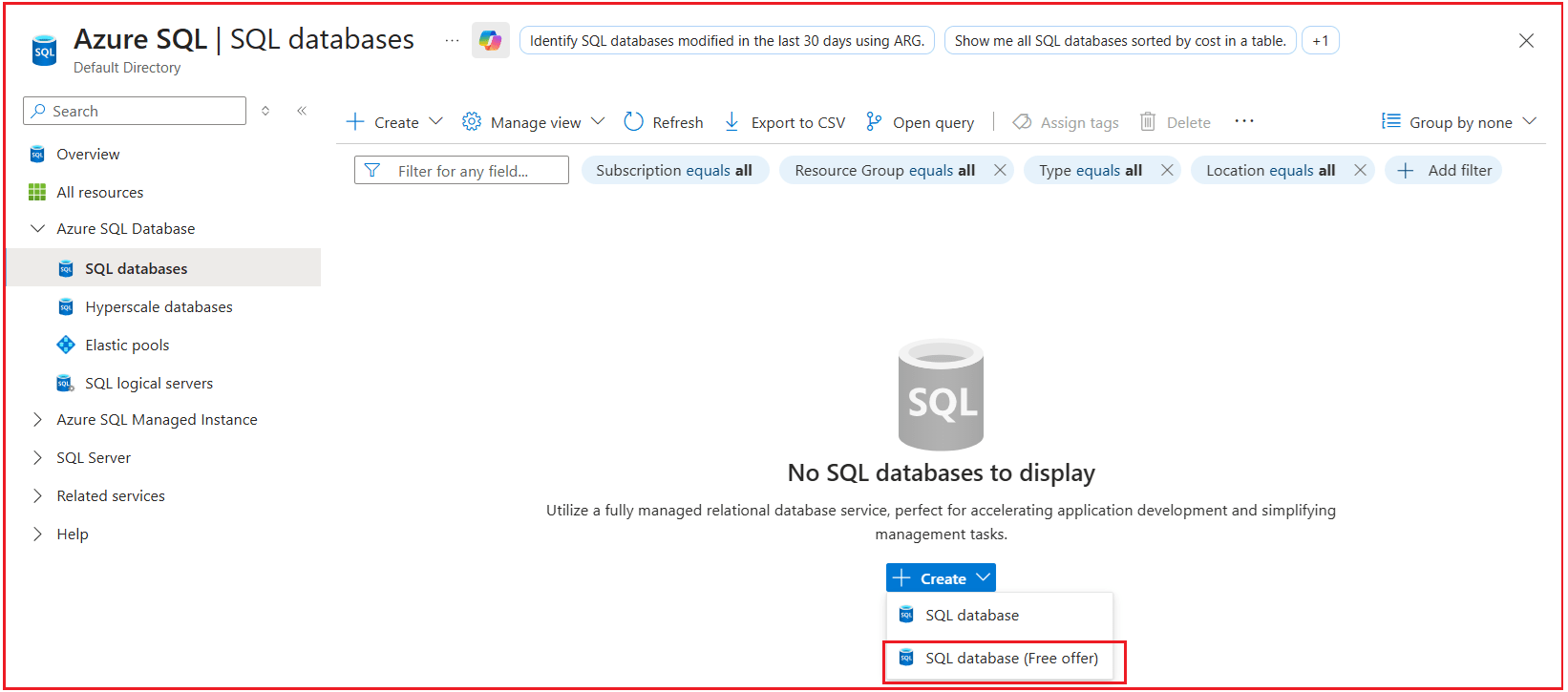Click suggestion about databases modified last 30 days
This screenshot has height=692, width=1568.
(727, 40)
